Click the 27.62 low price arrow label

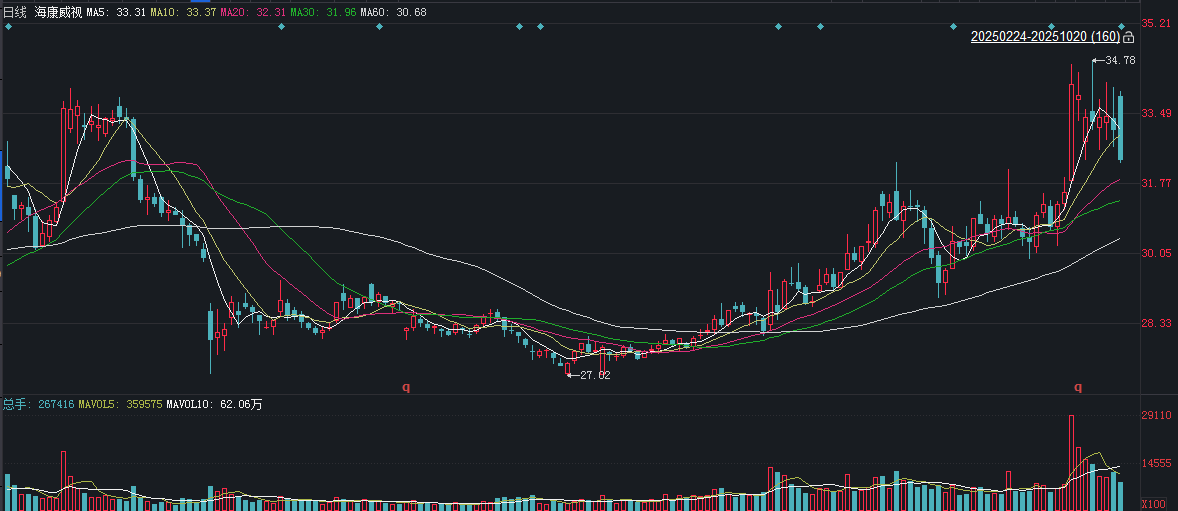588,375
